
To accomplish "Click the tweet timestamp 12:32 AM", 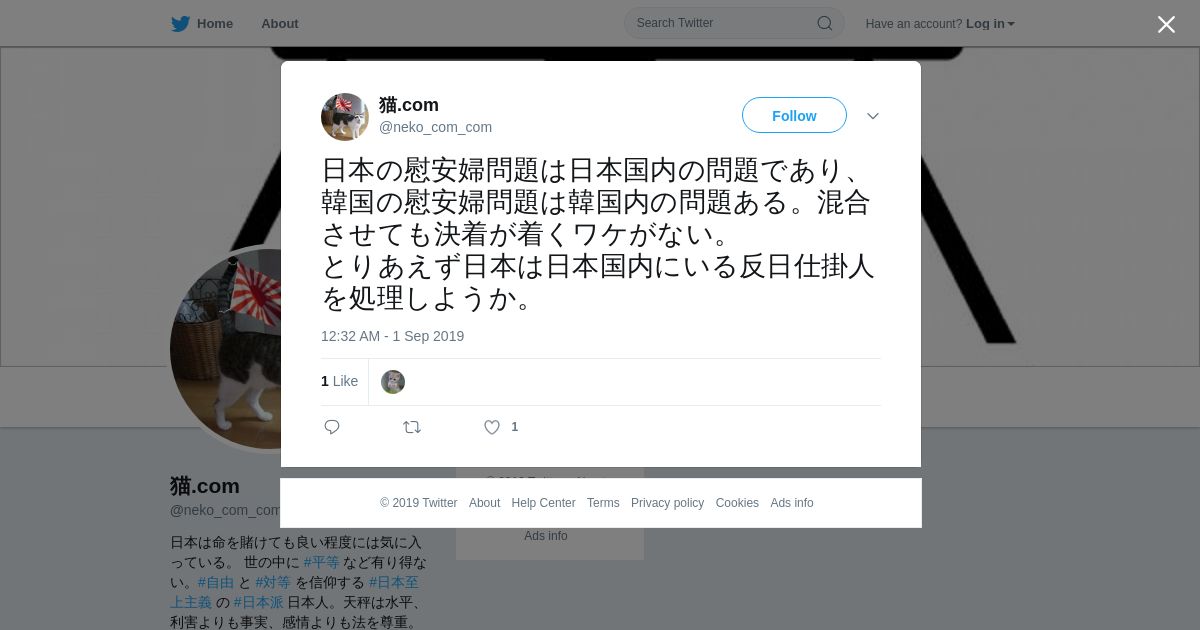I will click(x=392, y=336).
